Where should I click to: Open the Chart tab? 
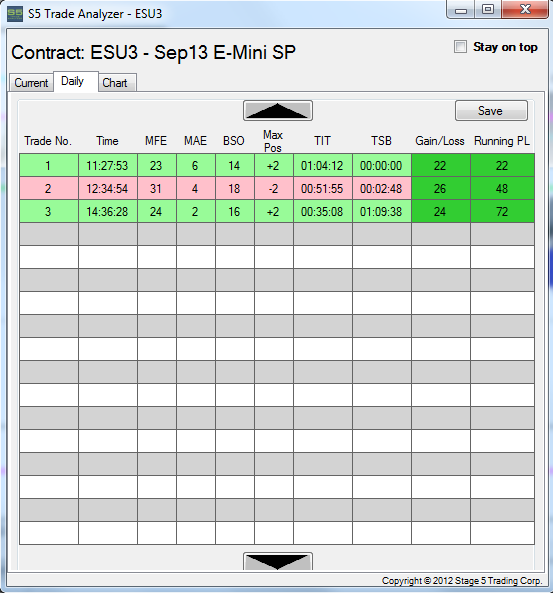coord(117,82)
